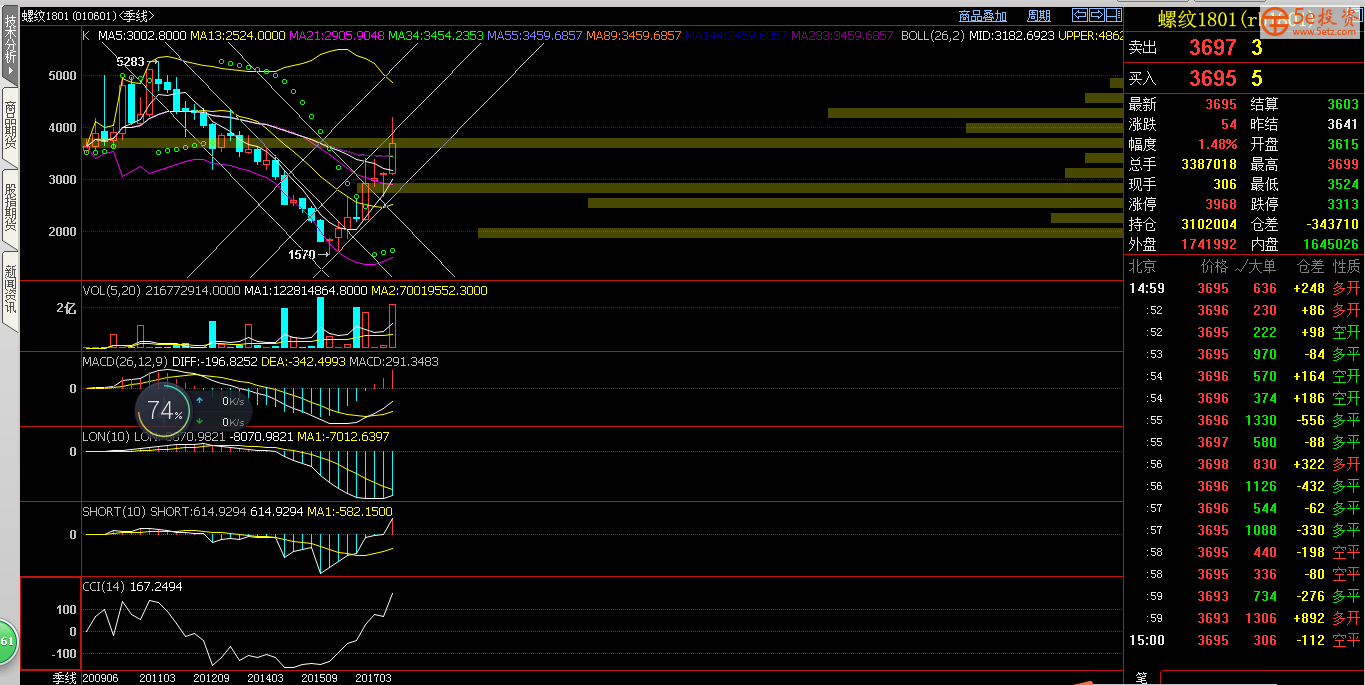
Task: Click the SHORT(10) indicator label
Action: click(114, 511)
